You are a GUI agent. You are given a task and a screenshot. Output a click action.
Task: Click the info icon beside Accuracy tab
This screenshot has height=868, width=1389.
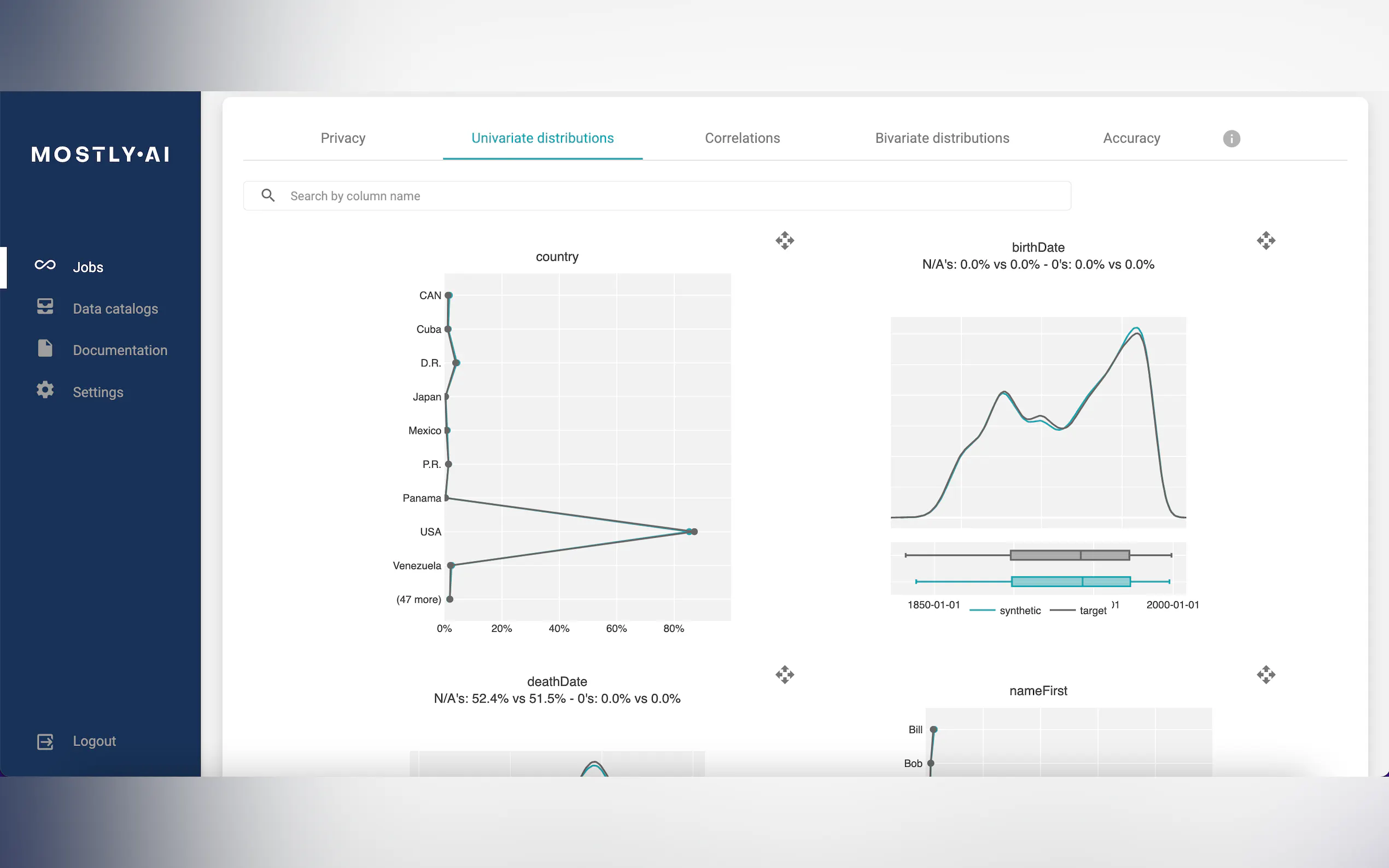point(1231,138)
